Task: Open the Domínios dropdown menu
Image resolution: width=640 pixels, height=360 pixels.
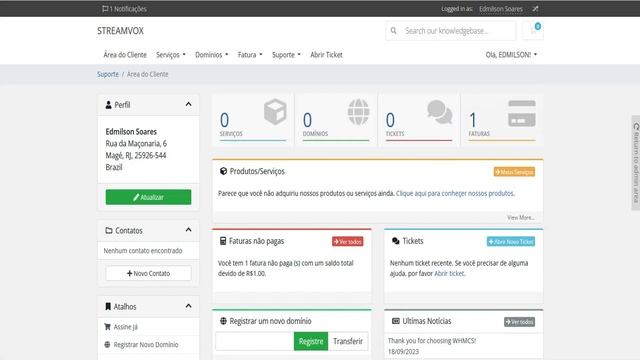Action: 211,55
